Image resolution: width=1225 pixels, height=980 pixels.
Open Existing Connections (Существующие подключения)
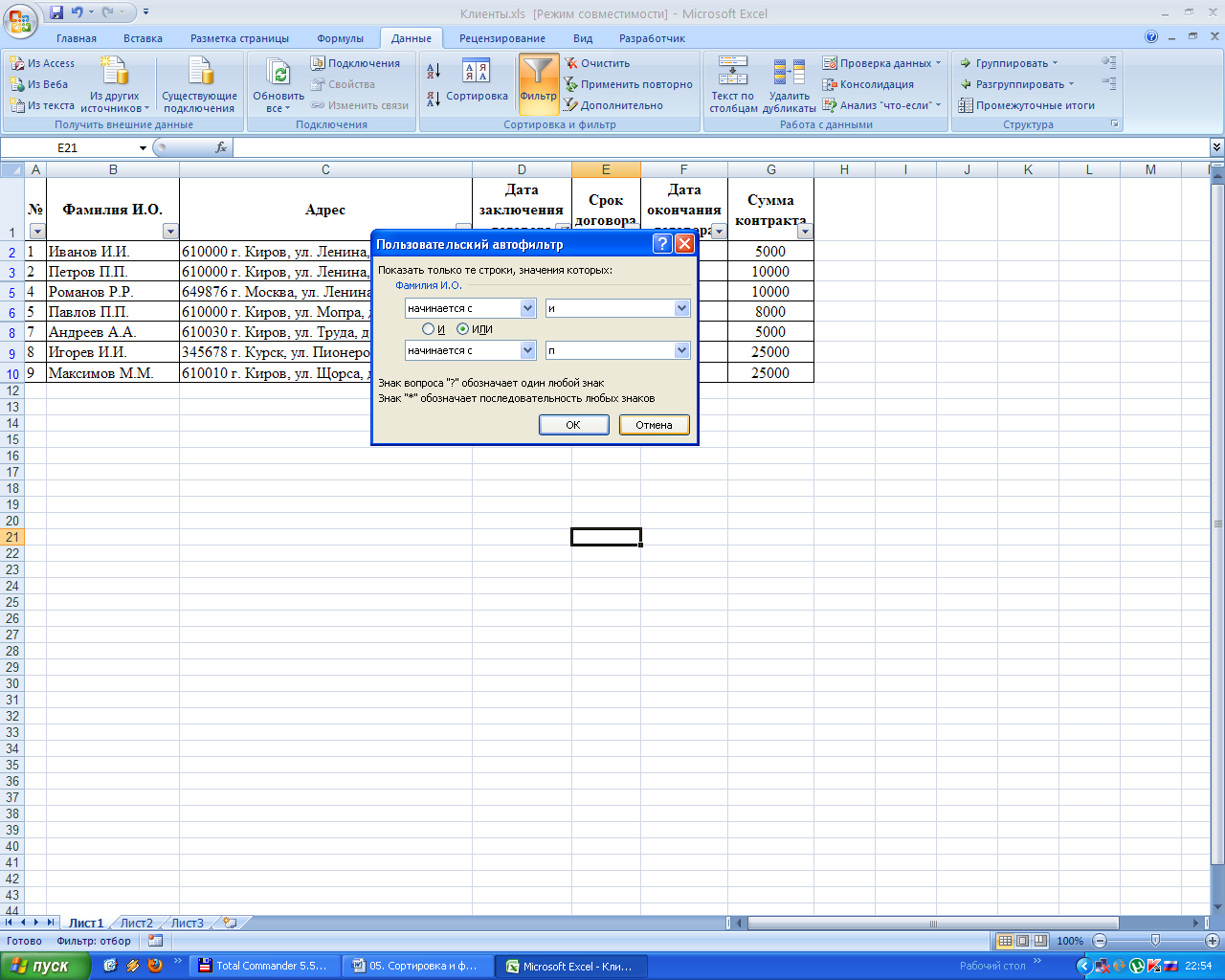[199, 85]
